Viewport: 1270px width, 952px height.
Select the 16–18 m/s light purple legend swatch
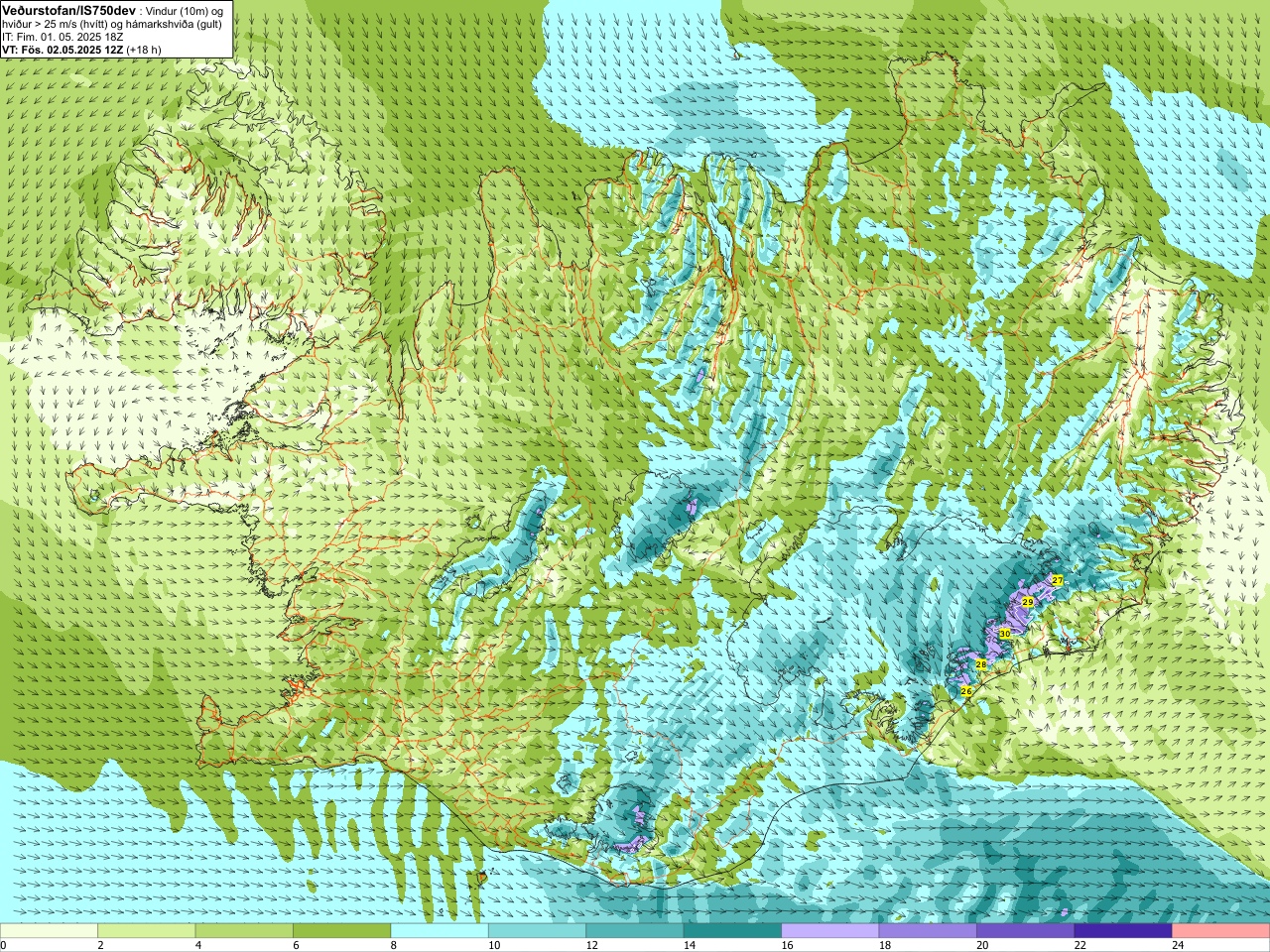830,931
